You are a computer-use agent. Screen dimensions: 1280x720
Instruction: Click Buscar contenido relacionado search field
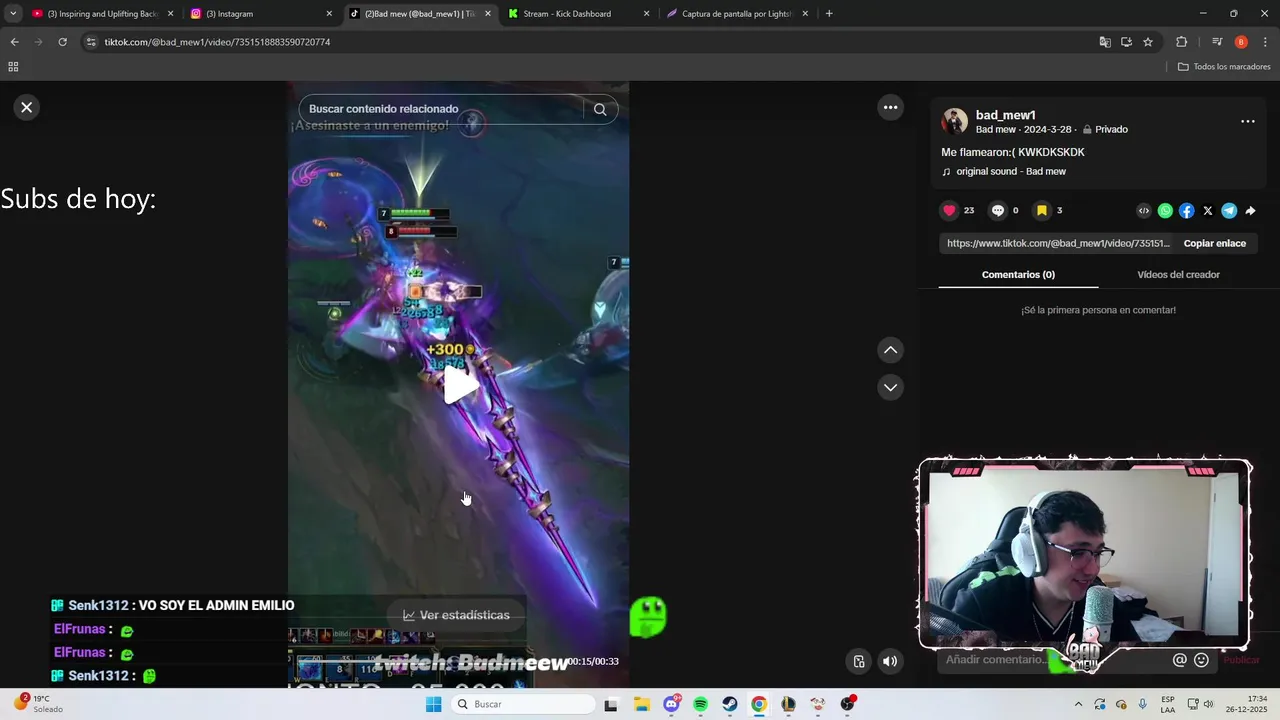coord(440,109)
